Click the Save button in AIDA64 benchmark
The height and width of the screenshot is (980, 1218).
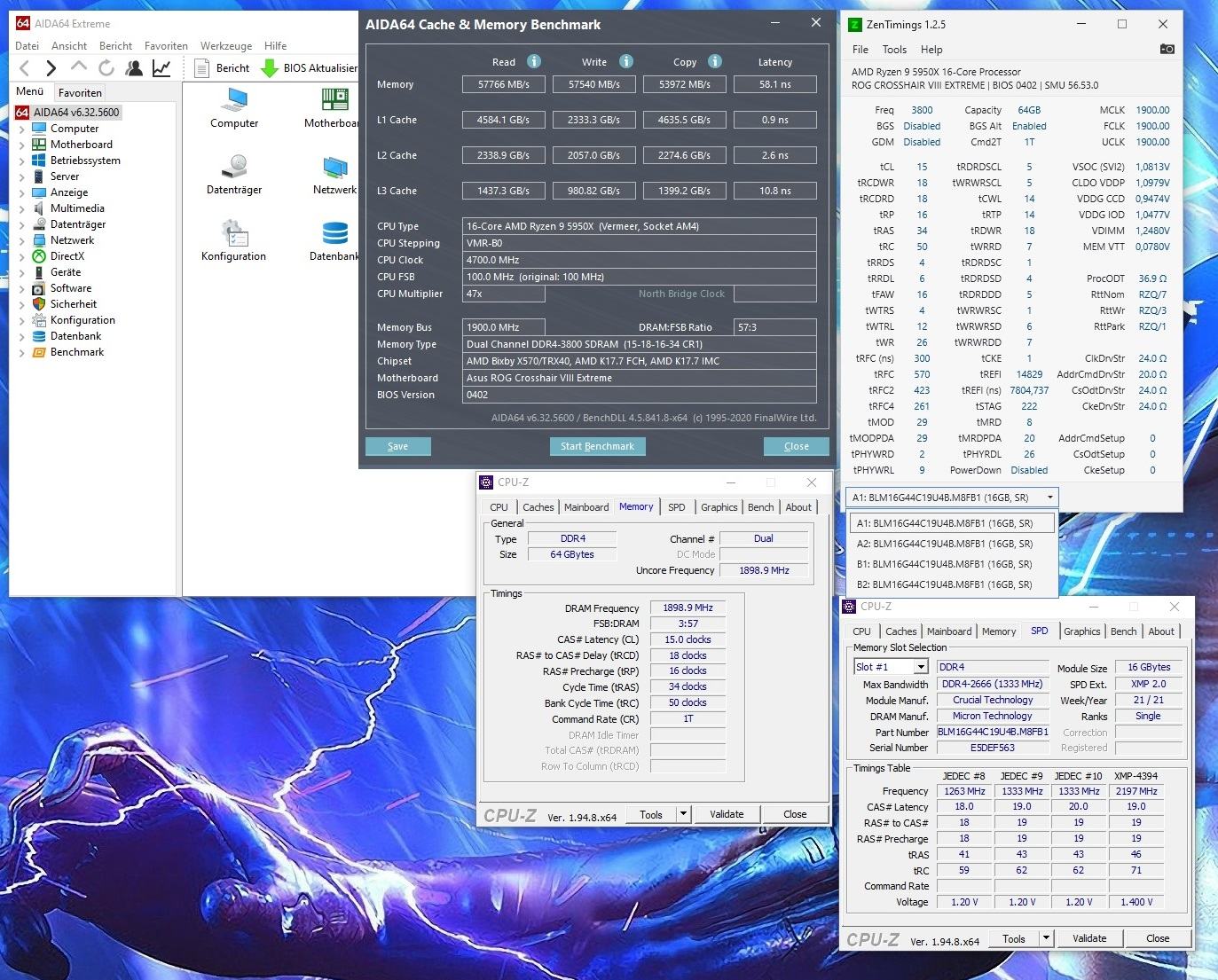click(x=397, y=446)
